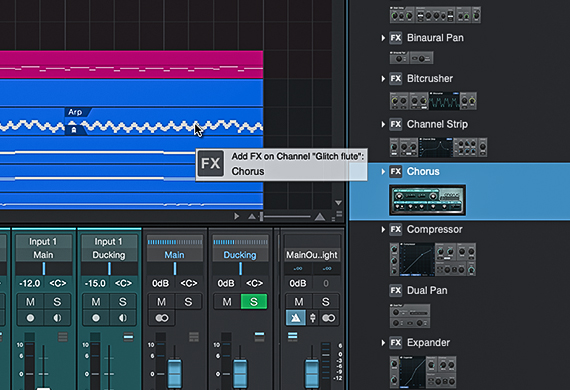Click the FX icon beside Channel Strip
The image size is (570, 390).
pos(396,124)
